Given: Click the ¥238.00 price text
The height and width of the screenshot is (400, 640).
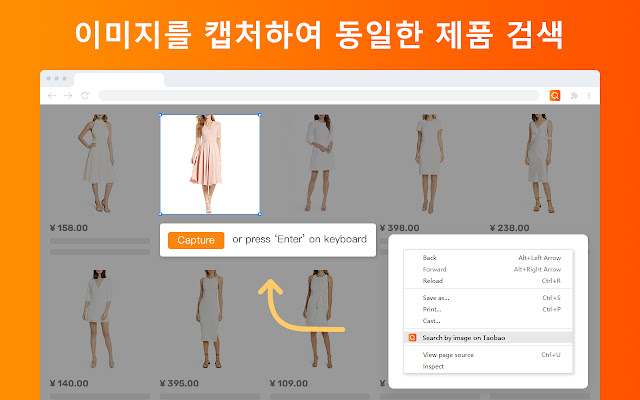Looking at the screenshot, I should point(509,228).
